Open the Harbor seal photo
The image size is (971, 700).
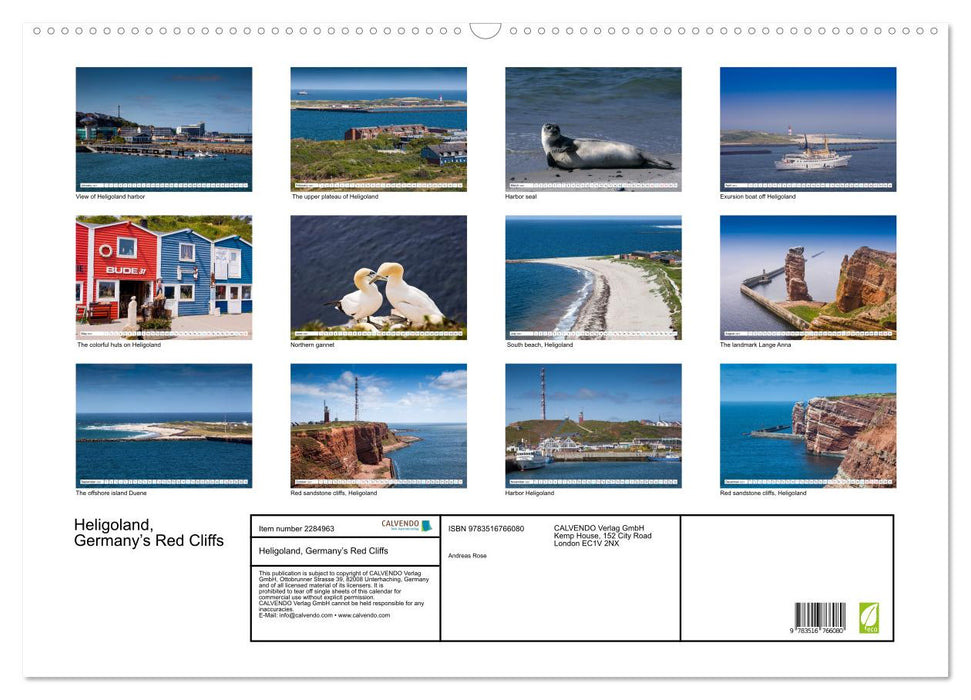pos(593,129)
